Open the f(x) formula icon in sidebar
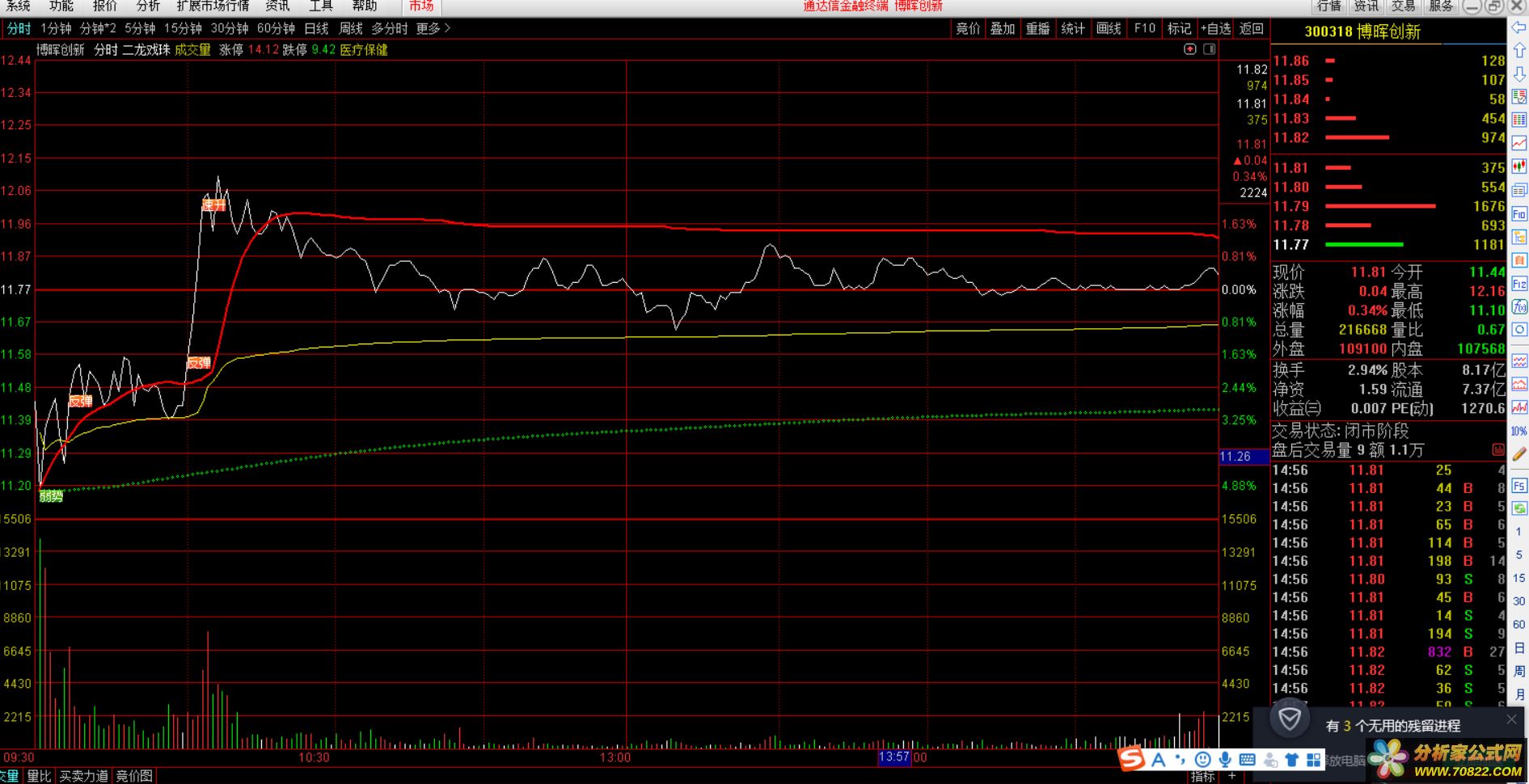The width and height of the screenshot is (1529, 784). pyautogui.click(x=1519, y=307)
